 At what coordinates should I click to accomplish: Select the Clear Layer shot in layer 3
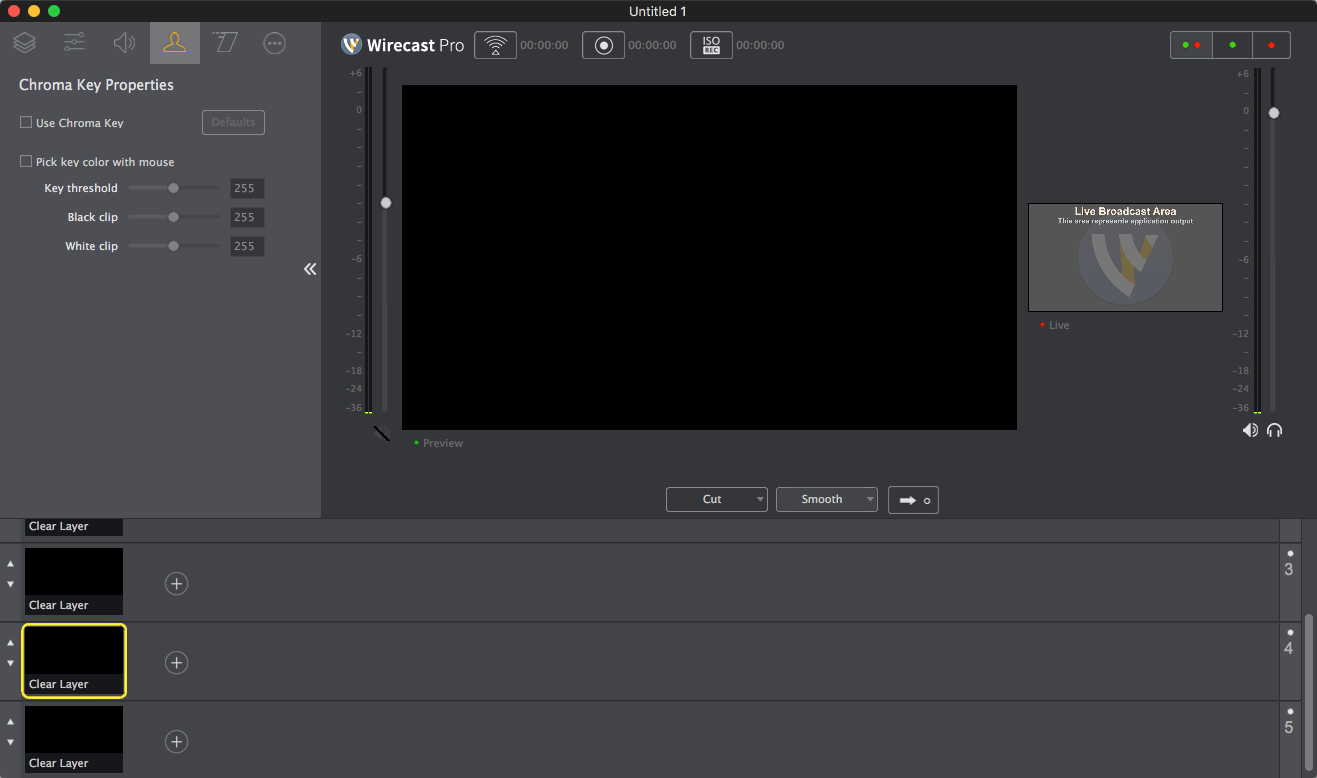point(74,581)
